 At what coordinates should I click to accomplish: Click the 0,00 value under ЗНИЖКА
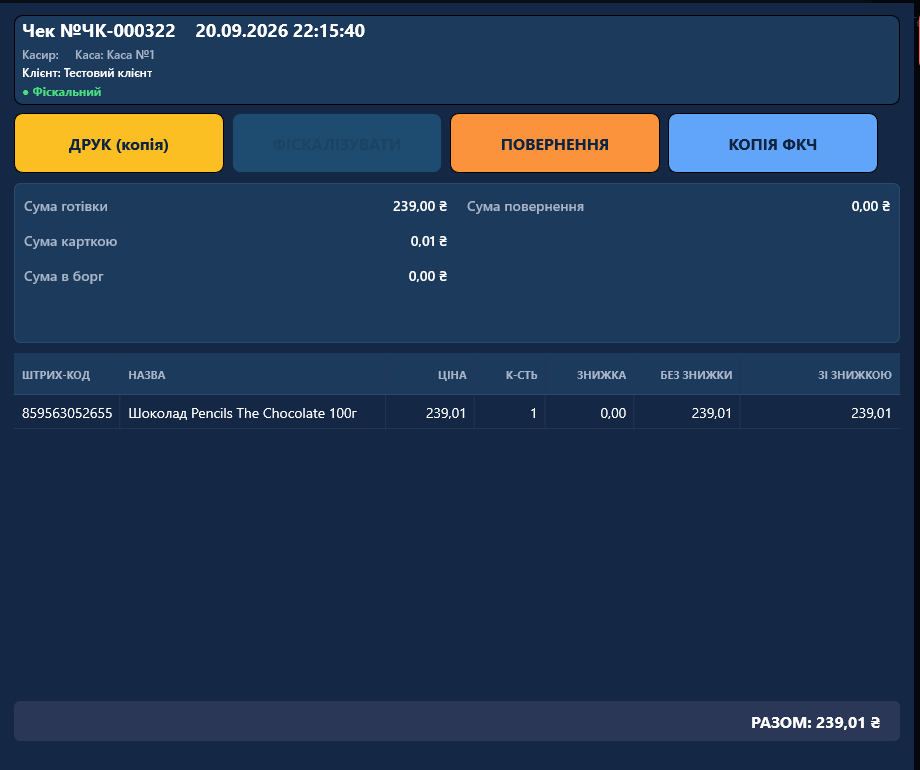(x=613, y=413)
